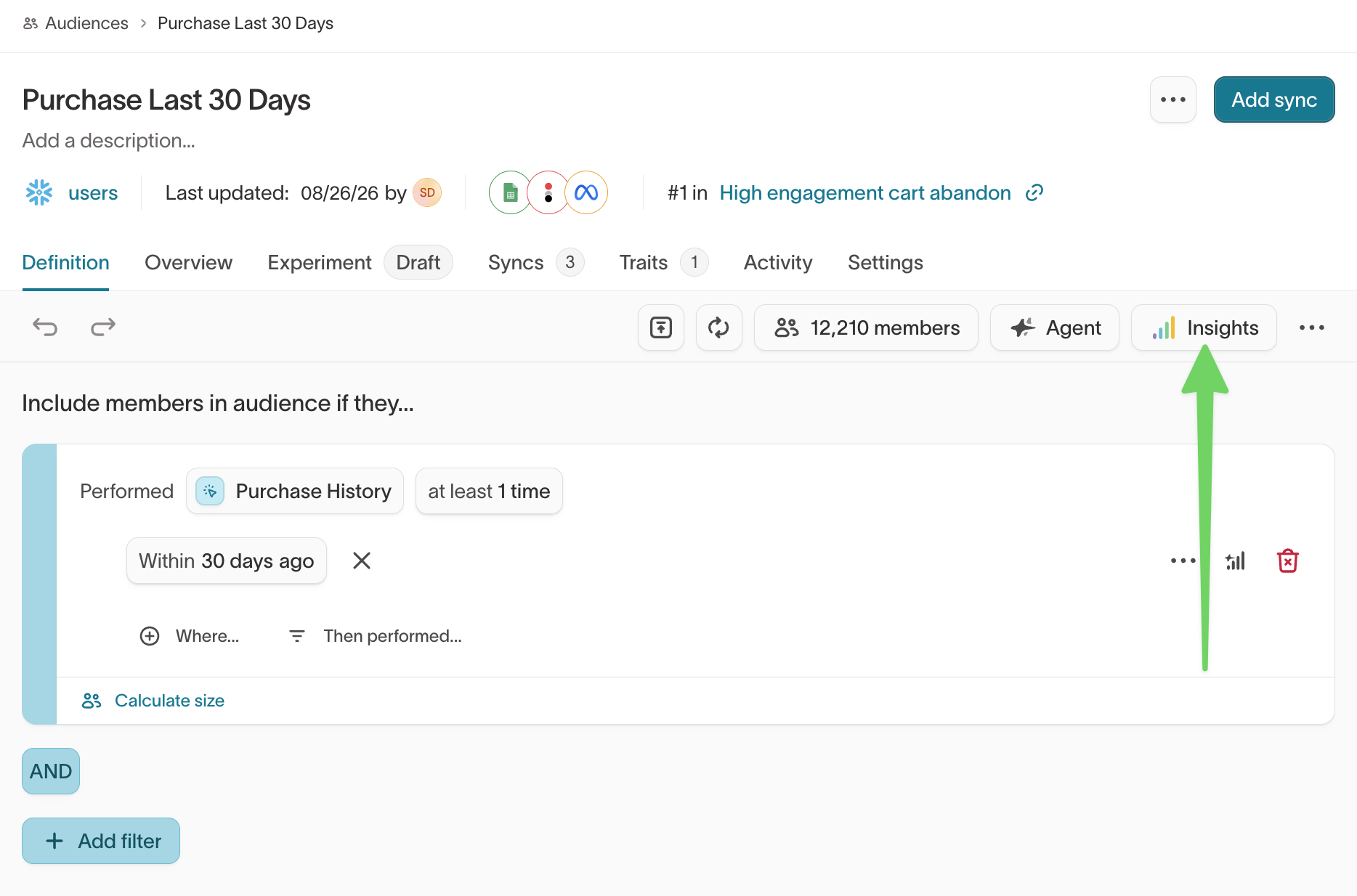Click the Snowflake users source icon
The image size is (1357, 896).
[x=39, y=192]
